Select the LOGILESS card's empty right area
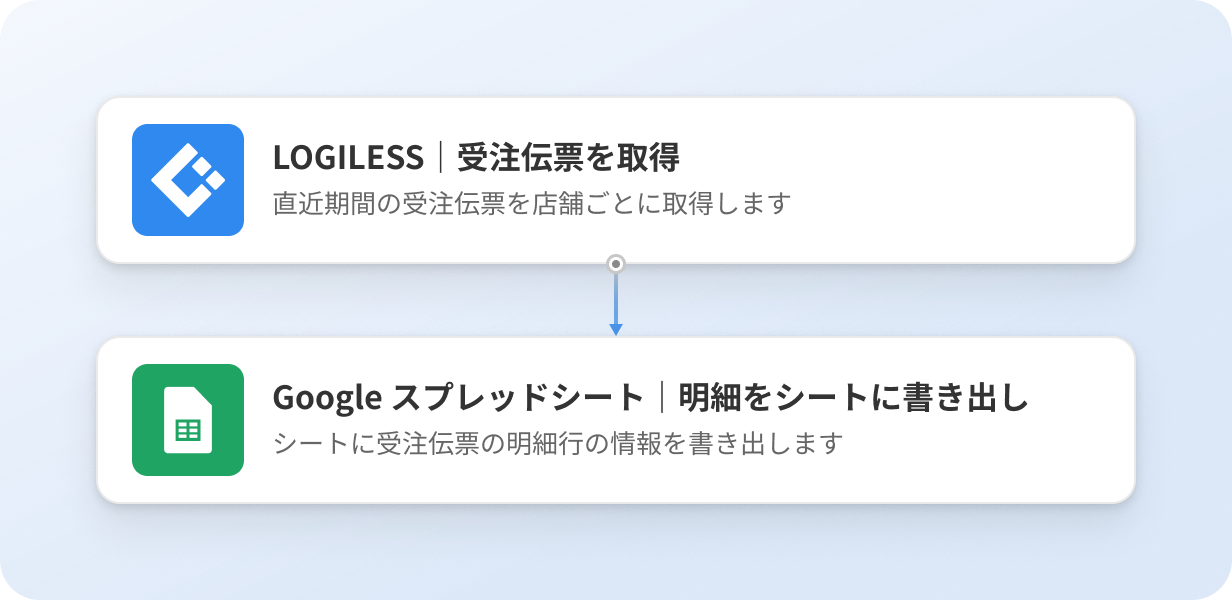The height and width of the screenshot is (600, 1232). point(960,180)
